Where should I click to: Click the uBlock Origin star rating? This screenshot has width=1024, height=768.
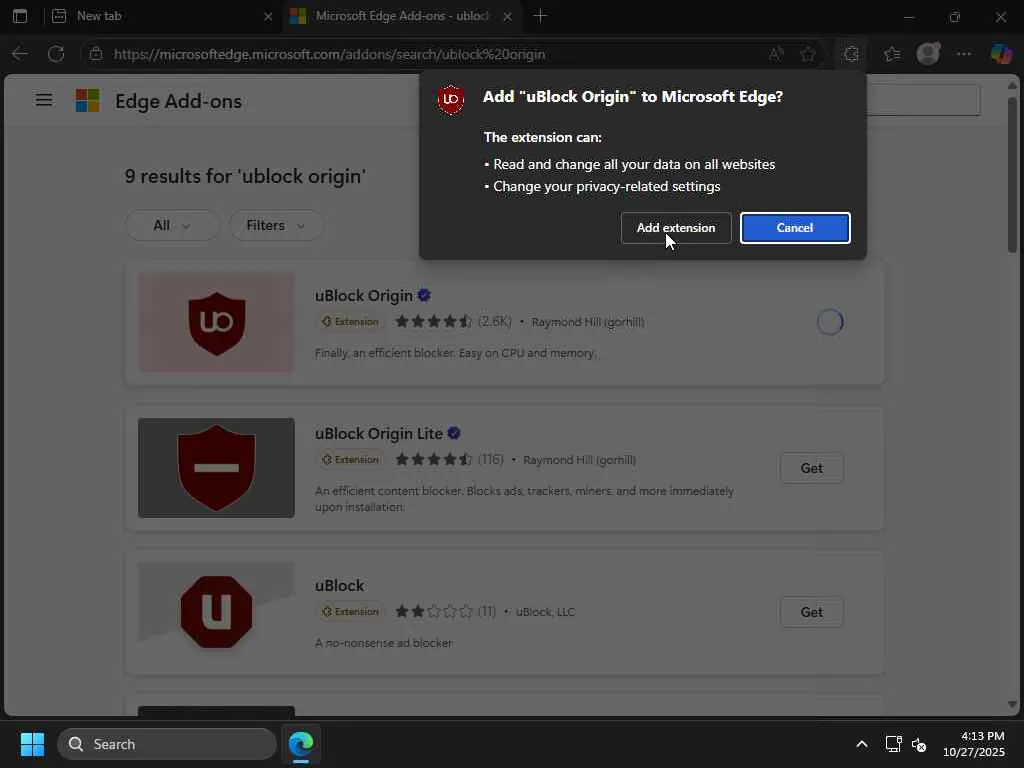point(434,321)
